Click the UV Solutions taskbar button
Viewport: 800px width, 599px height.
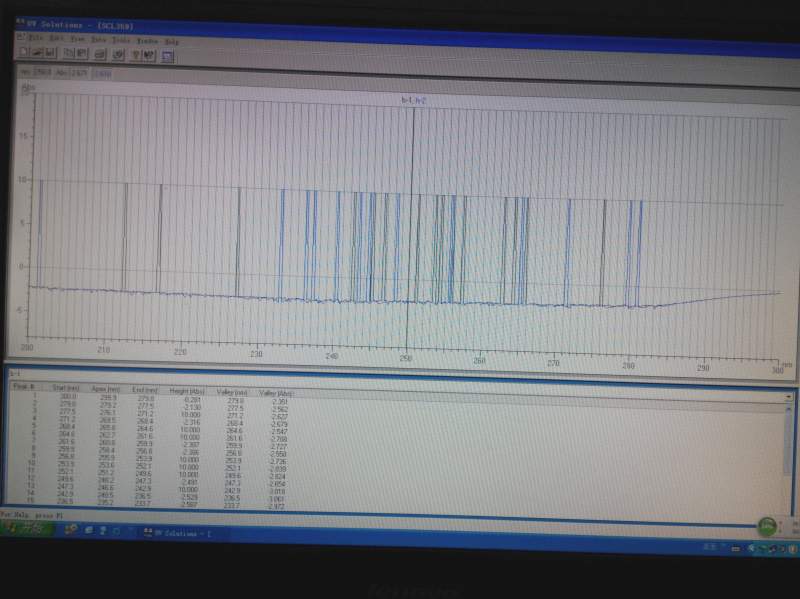point(183,533)
